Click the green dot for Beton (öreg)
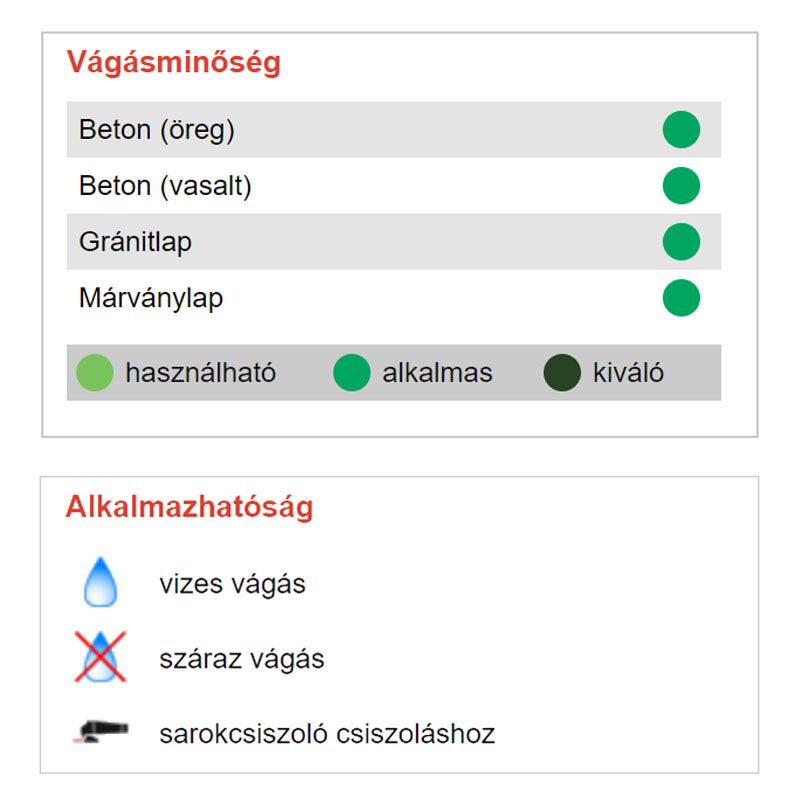The height and width of the screenshot is (800, 800). coord(681,130)
